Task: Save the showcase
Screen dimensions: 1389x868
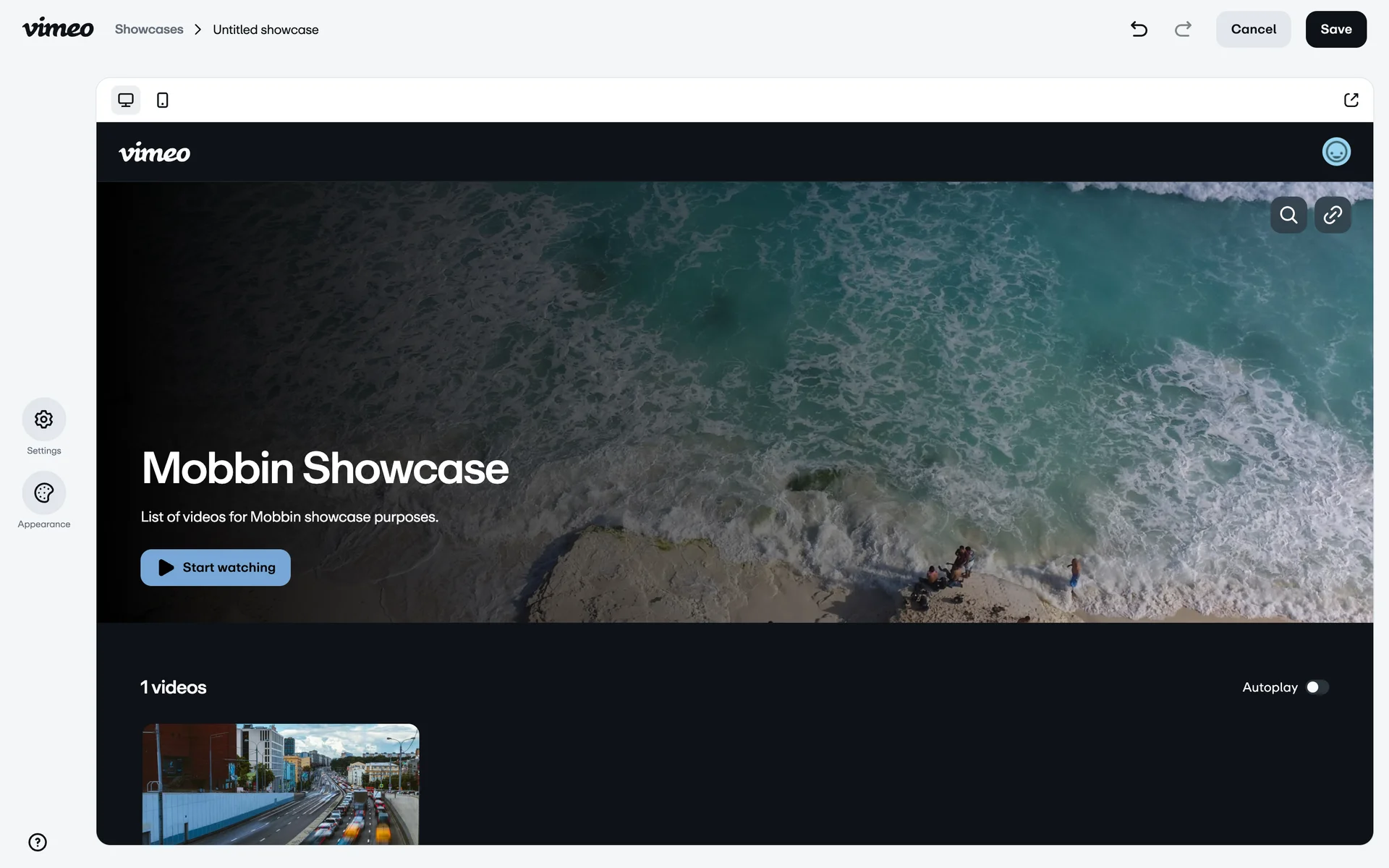Action: [1335, 30]
